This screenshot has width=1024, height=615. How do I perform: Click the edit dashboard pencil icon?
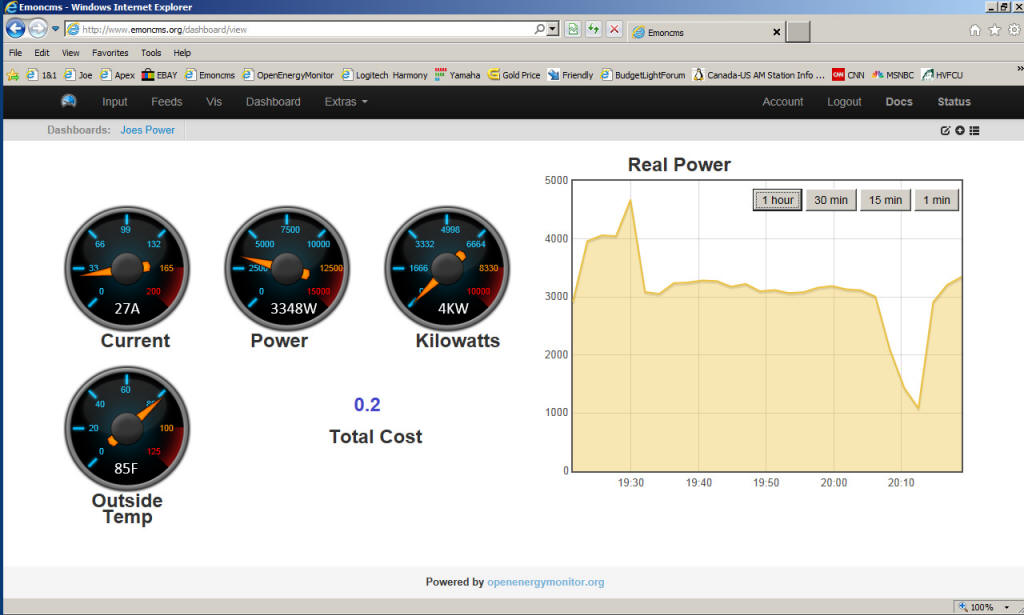click(x=945, y=130)
